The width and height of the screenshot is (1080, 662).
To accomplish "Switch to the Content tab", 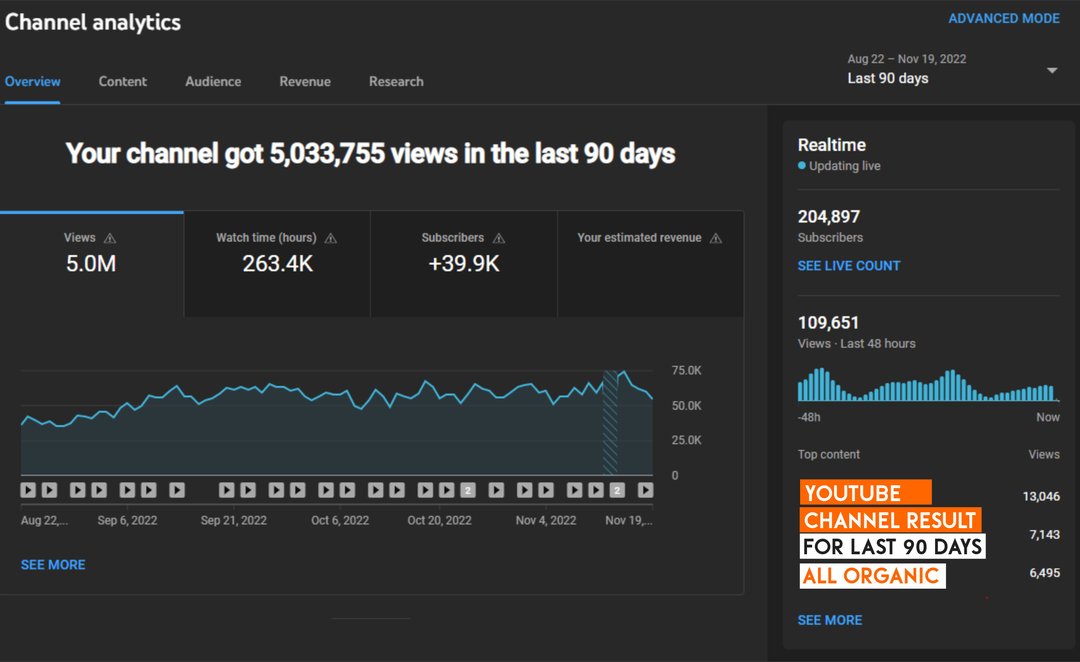I will tap(123, 81).
